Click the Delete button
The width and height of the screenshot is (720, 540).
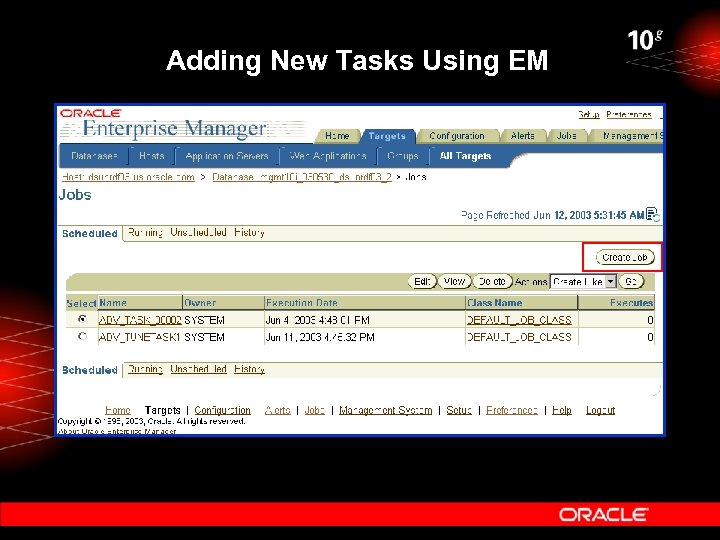tap(492, 281)
